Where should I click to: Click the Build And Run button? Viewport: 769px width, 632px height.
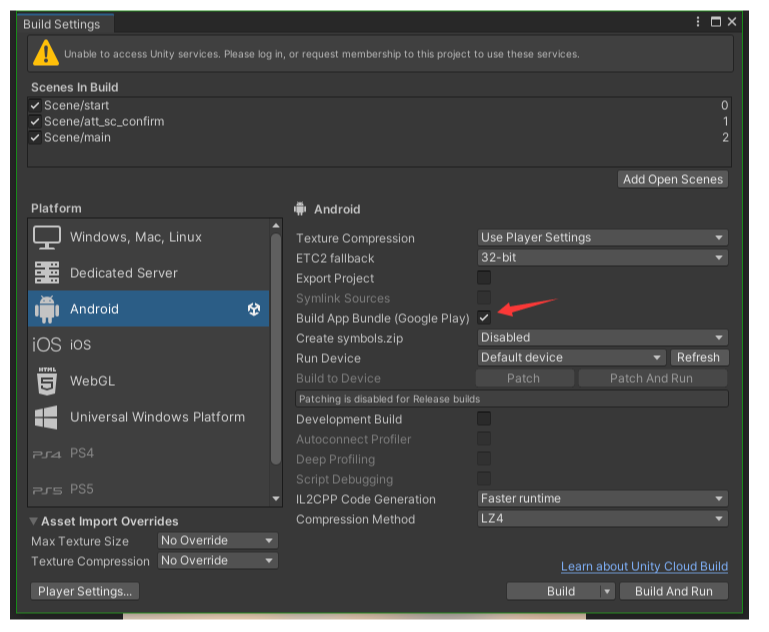click(x=674, y=592)
